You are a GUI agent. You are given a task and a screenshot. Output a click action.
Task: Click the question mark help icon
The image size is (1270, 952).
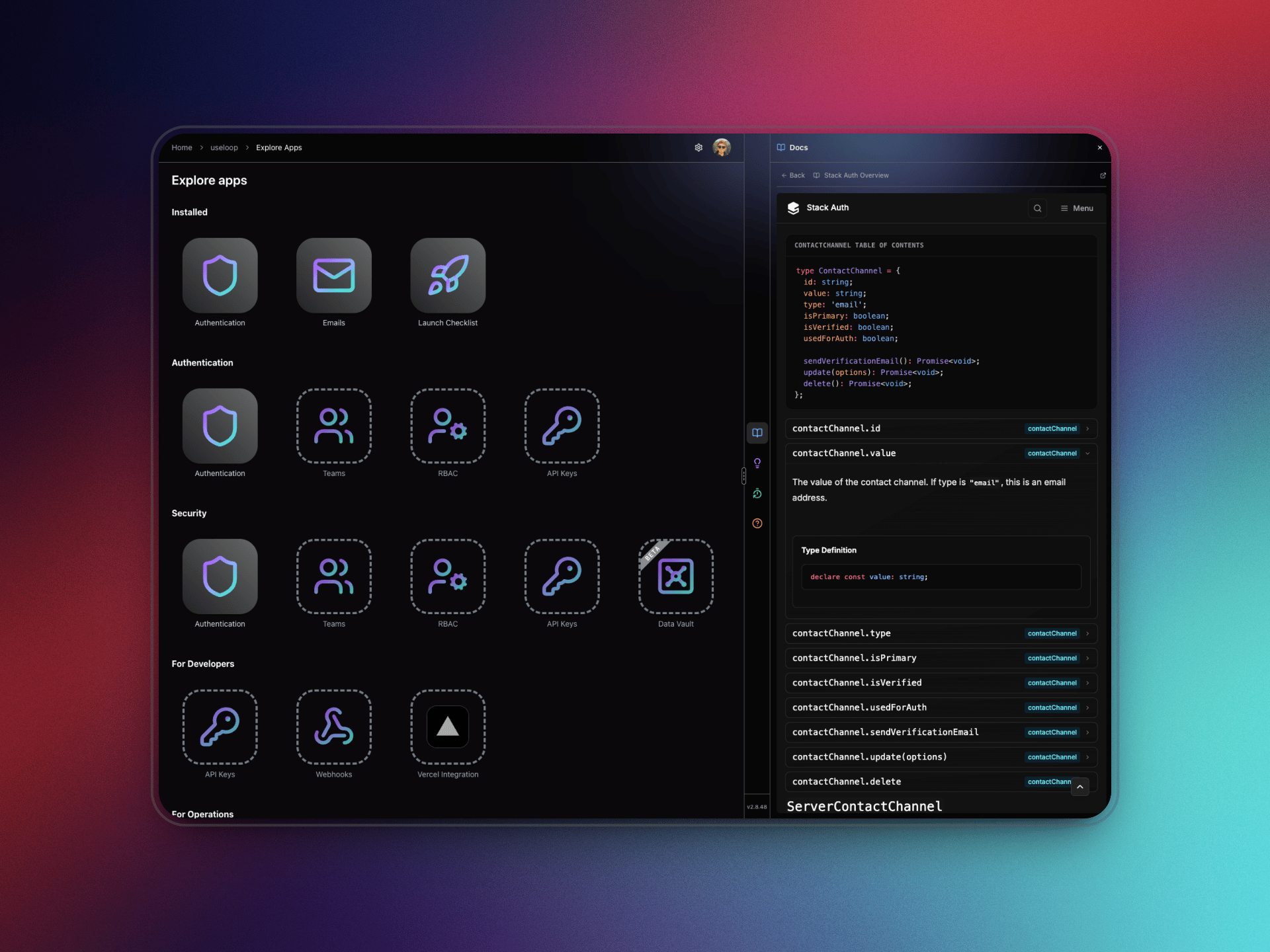point(757,524)
